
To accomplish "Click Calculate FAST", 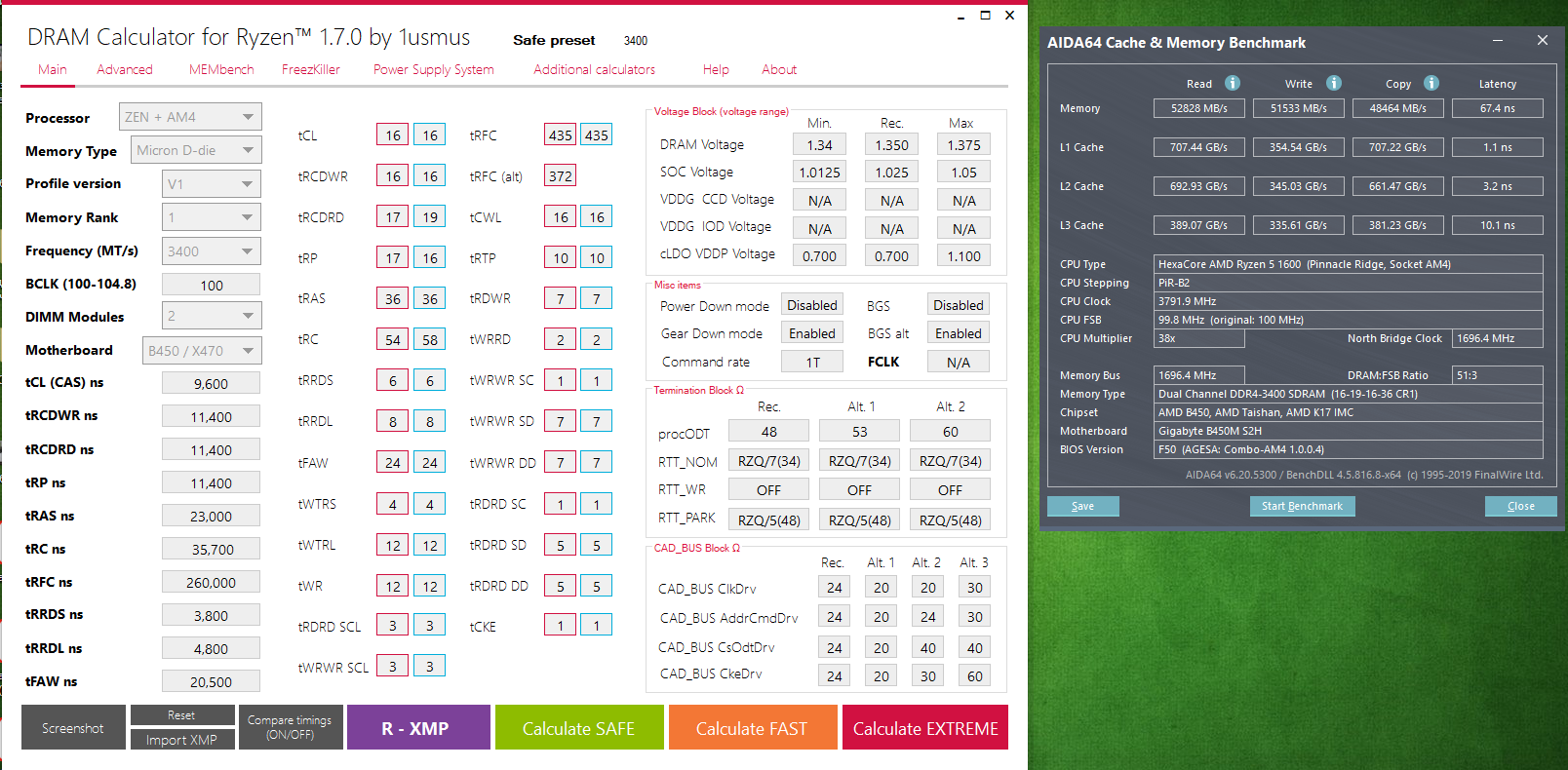I will (753, 728).
